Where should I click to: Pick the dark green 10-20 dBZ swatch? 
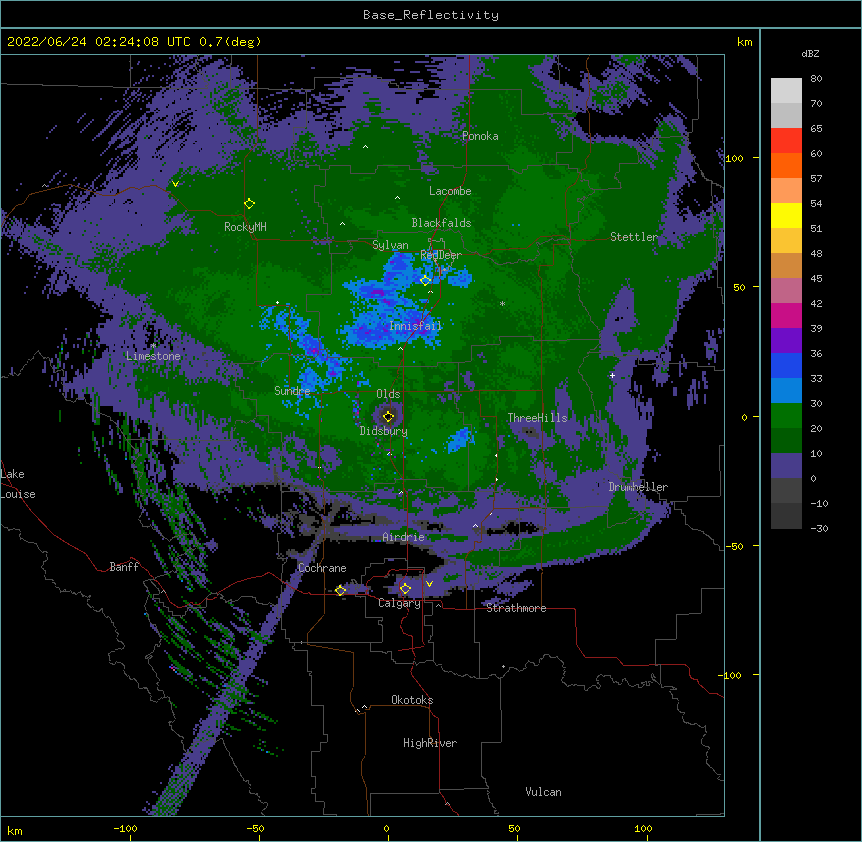786,441
